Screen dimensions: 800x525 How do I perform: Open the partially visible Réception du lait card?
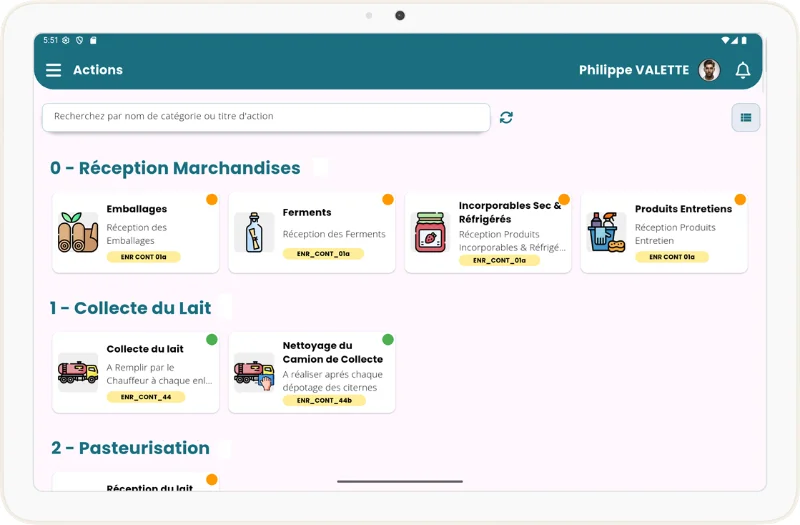click(x=136, y=482)
